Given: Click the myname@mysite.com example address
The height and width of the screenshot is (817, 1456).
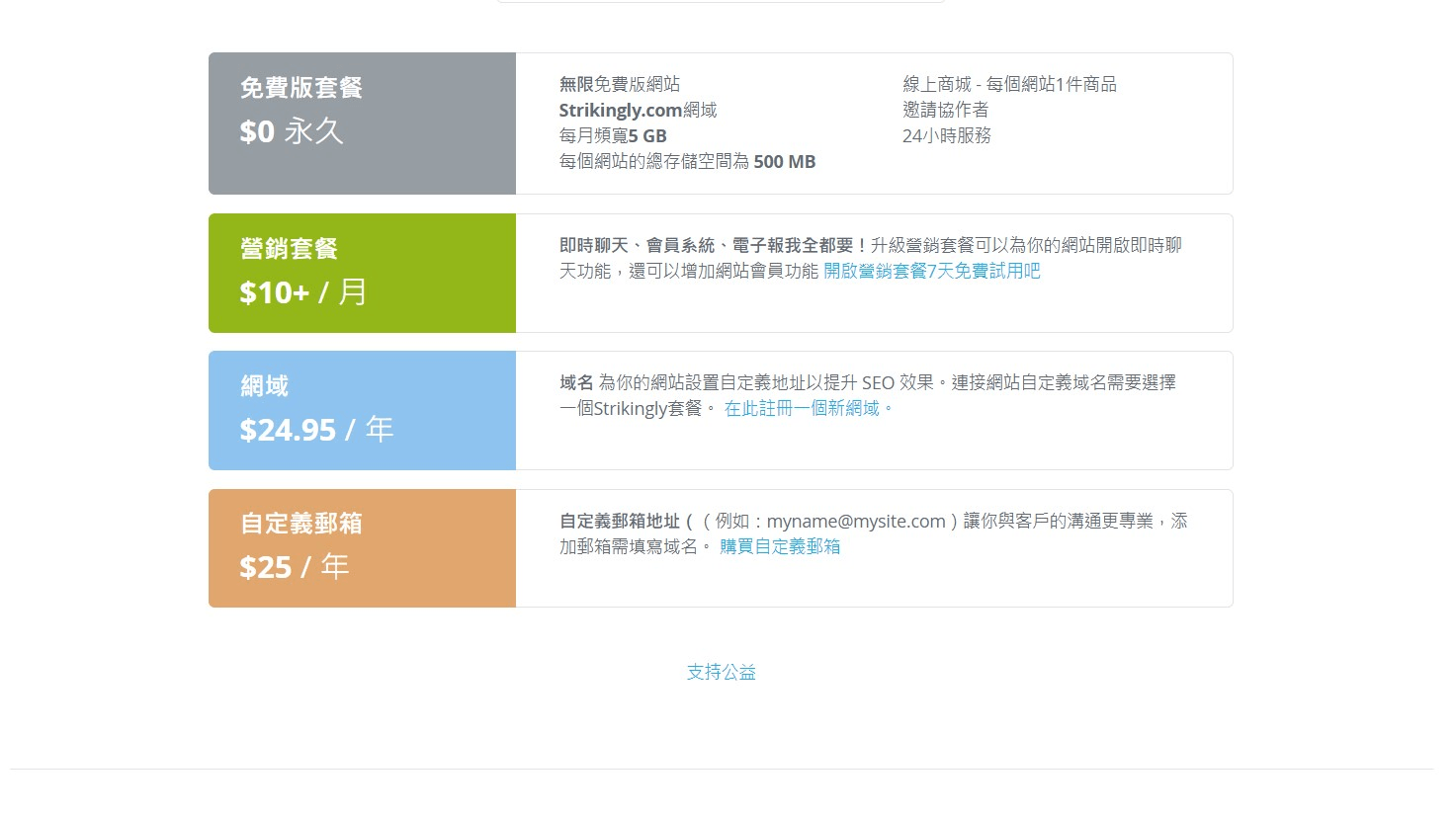Looking at the screenshot, I should click(856, 521).
